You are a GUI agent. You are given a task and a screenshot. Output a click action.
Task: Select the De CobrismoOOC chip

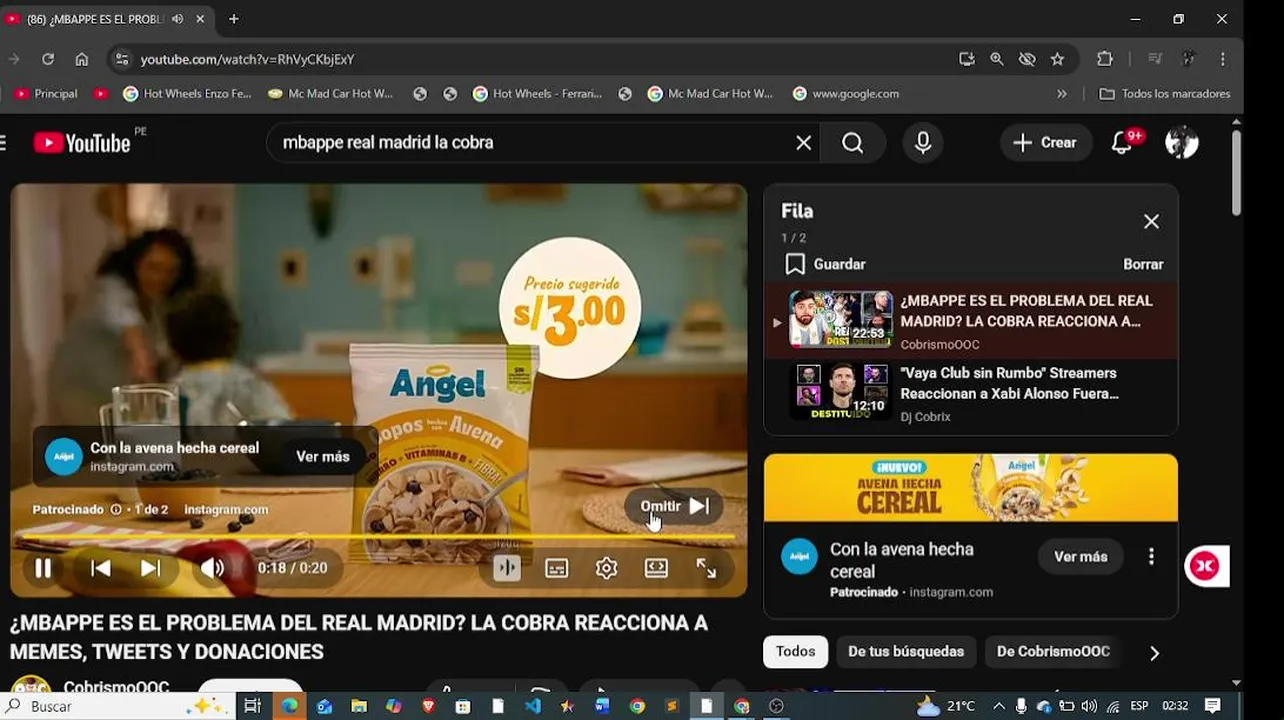pos(1053,651)
